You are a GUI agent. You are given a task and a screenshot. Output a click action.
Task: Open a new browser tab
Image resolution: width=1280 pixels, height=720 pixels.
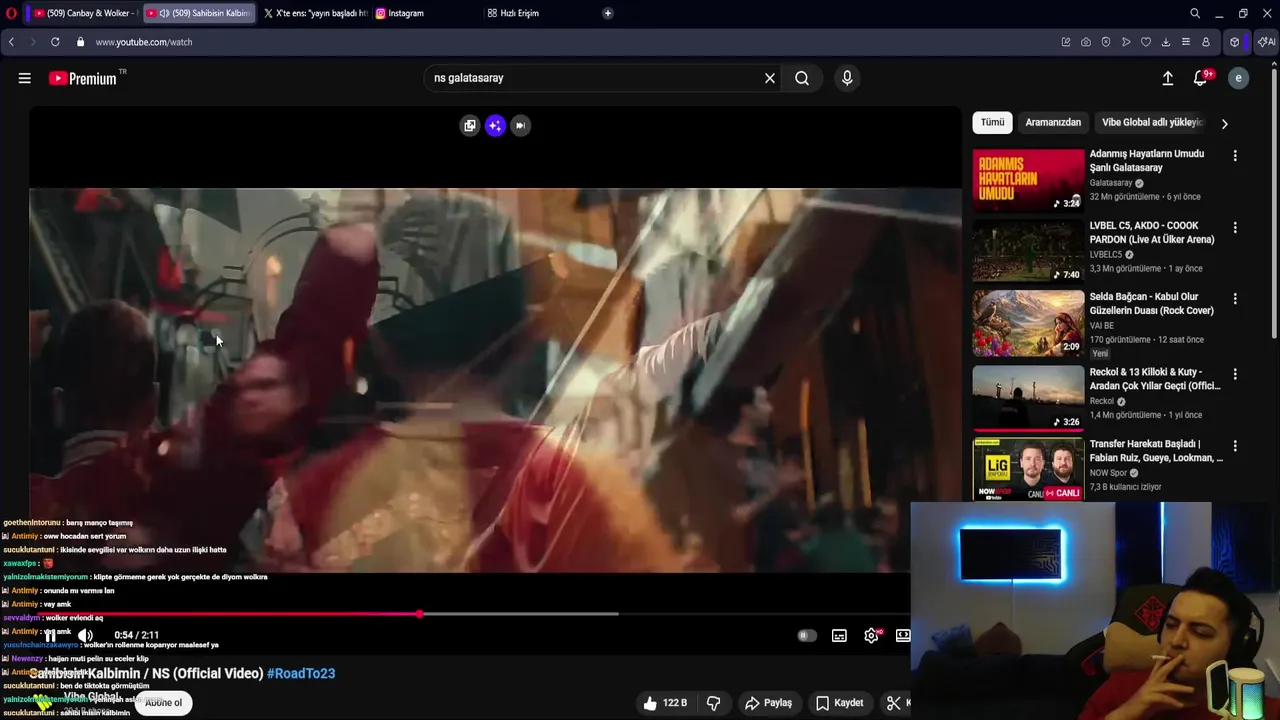608,13
